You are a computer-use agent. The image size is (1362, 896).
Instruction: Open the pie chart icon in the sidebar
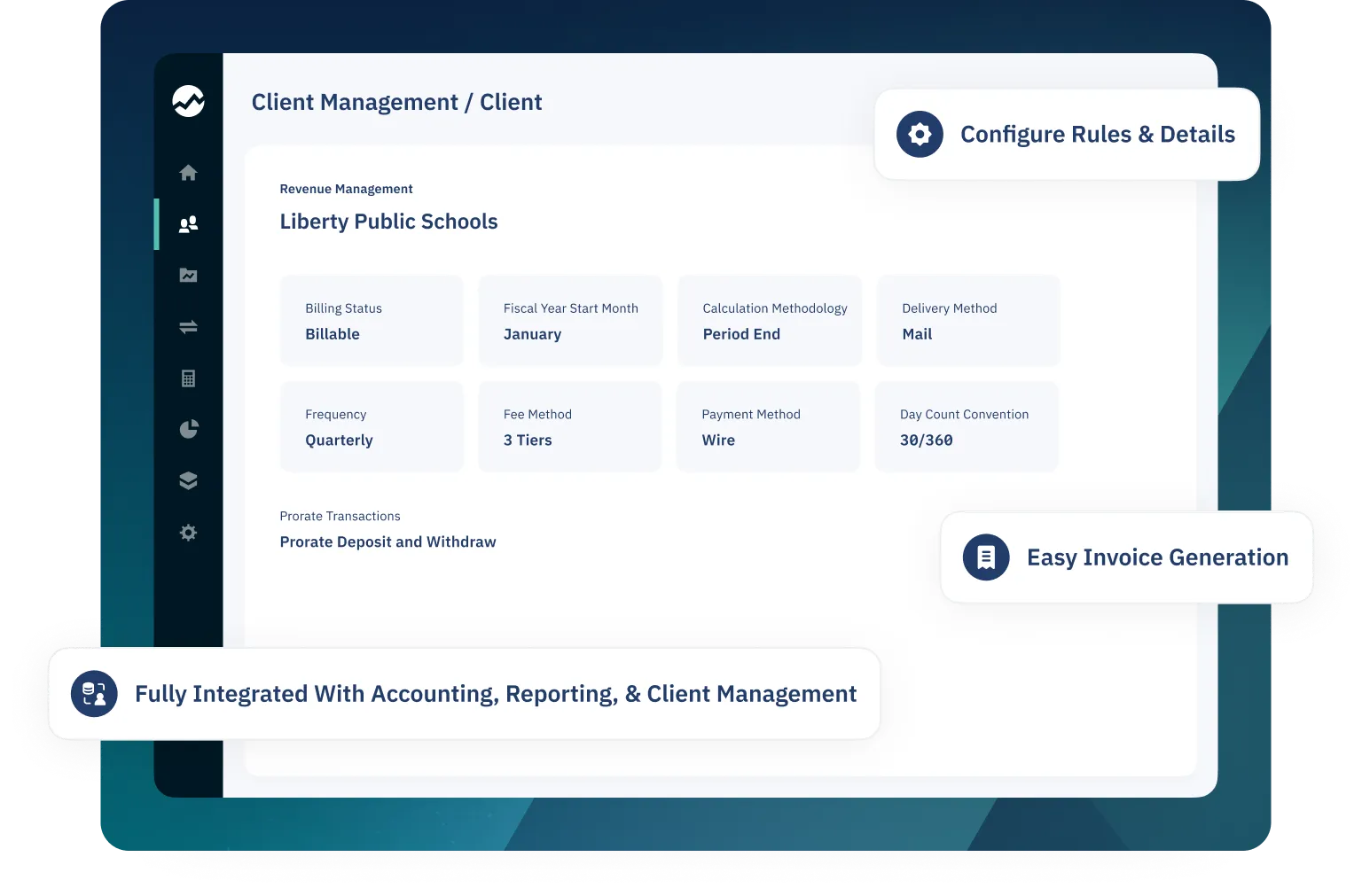point(188,430)
